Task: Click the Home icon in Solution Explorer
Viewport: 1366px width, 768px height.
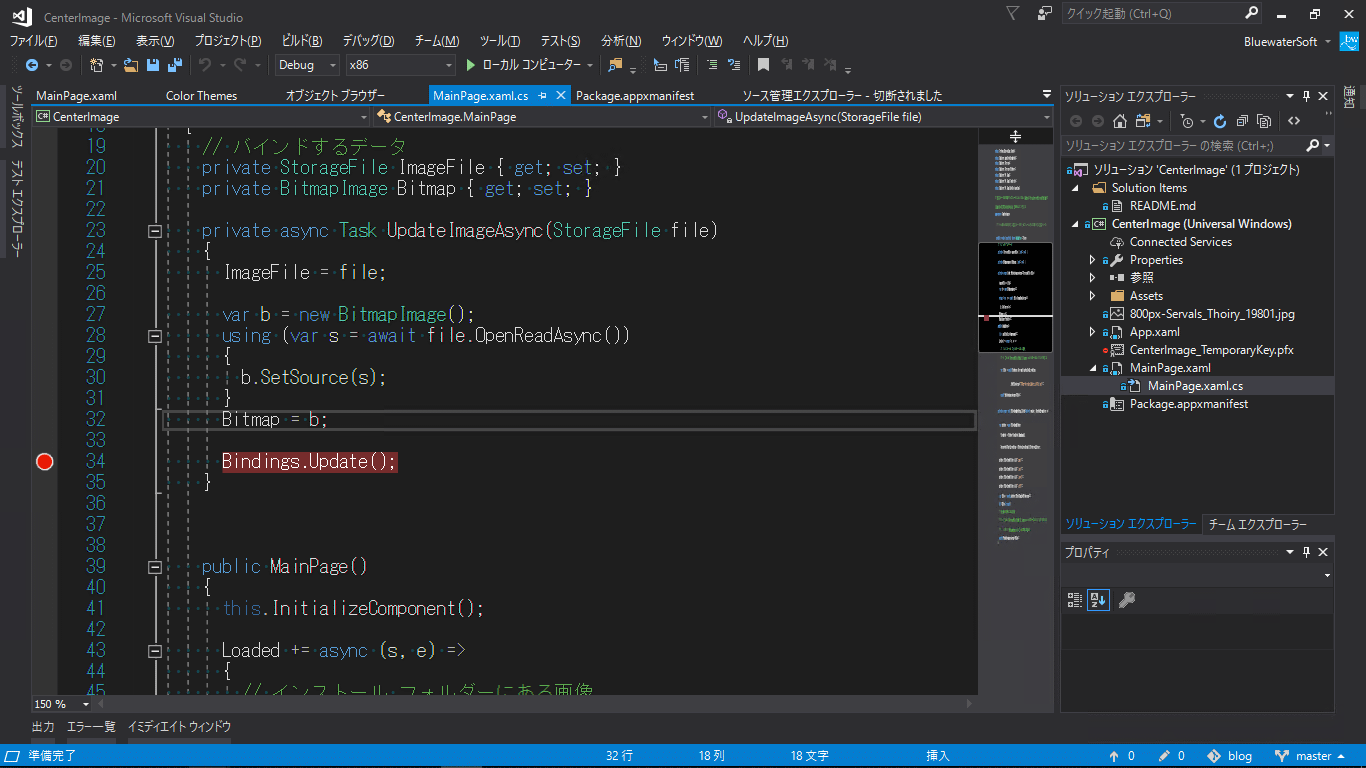Action: click(1120, 121)
